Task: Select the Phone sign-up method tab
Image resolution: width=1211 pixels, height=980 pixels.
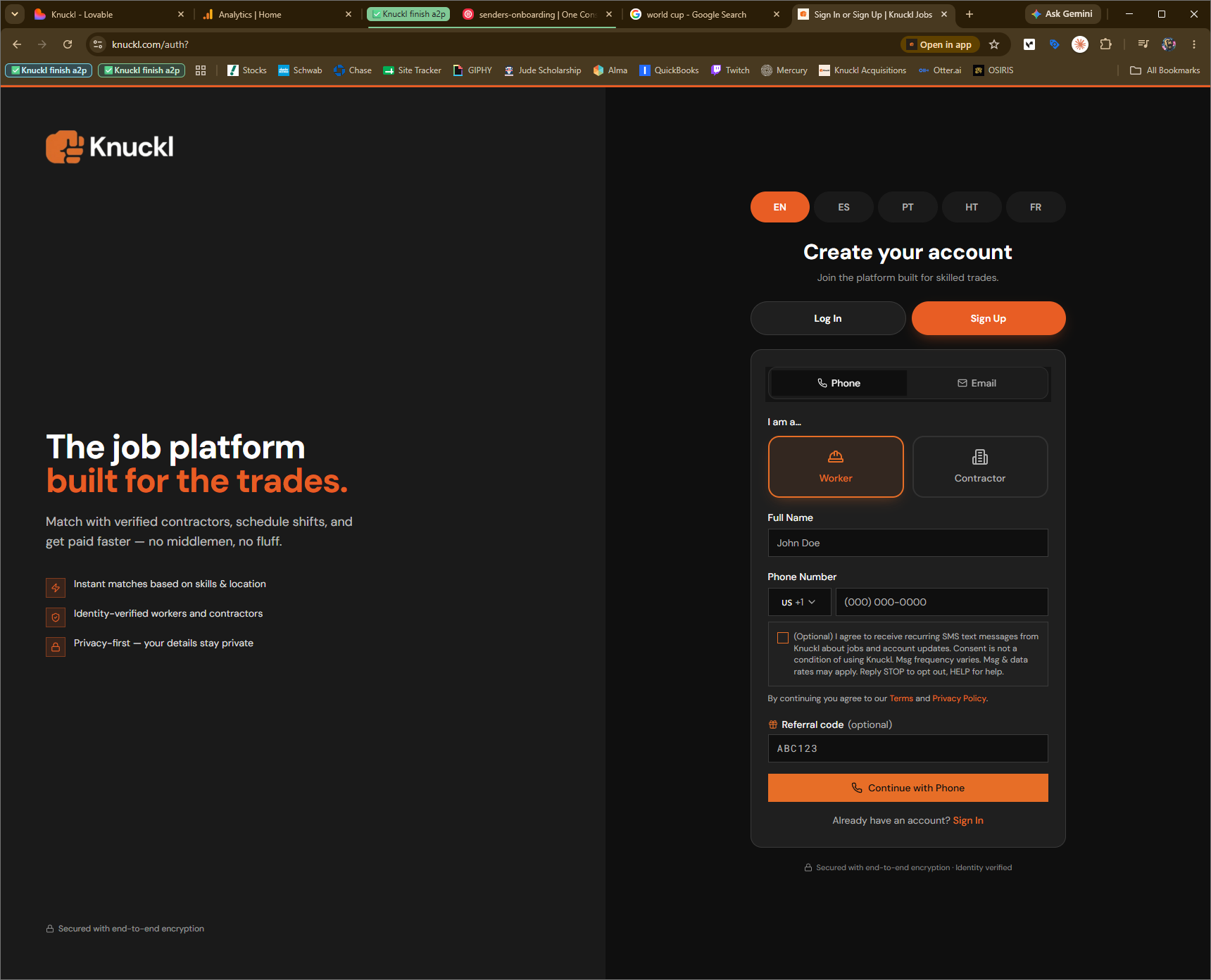Action: click(x=839, y=383)
